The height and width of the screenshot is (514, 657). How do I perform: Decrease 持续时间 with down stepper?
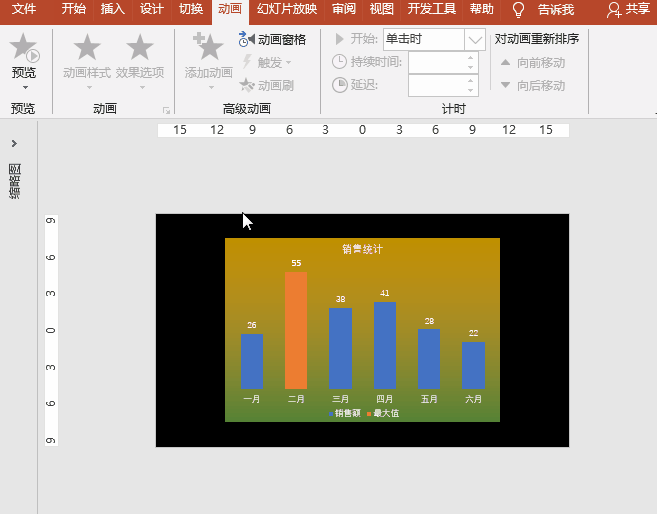coord(471,67)
